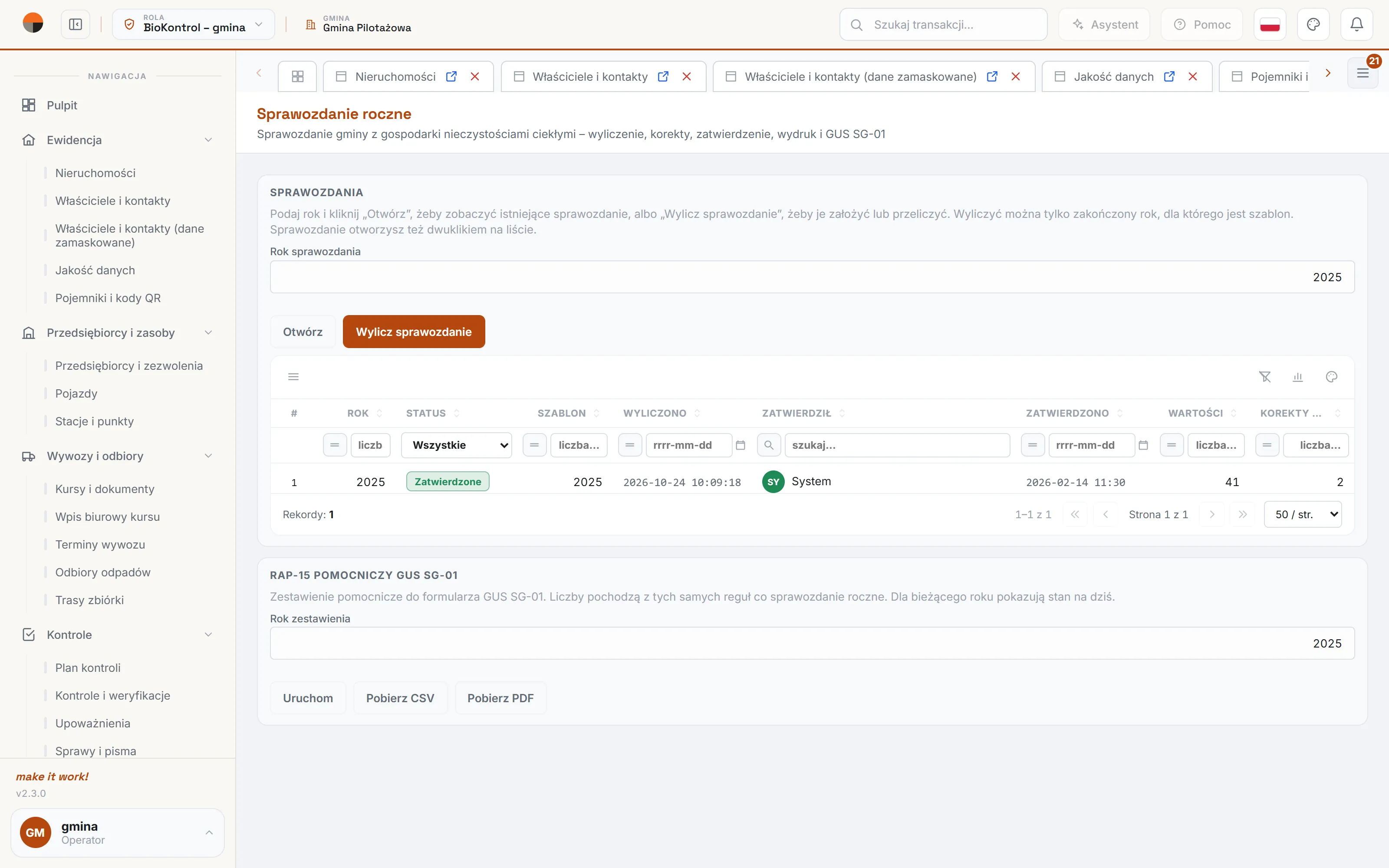The width and height of the screenshot is (1389, 868).
Task: Expand the gmina Operator user menu
Action: pyautogui.click(x=118, y=832)
